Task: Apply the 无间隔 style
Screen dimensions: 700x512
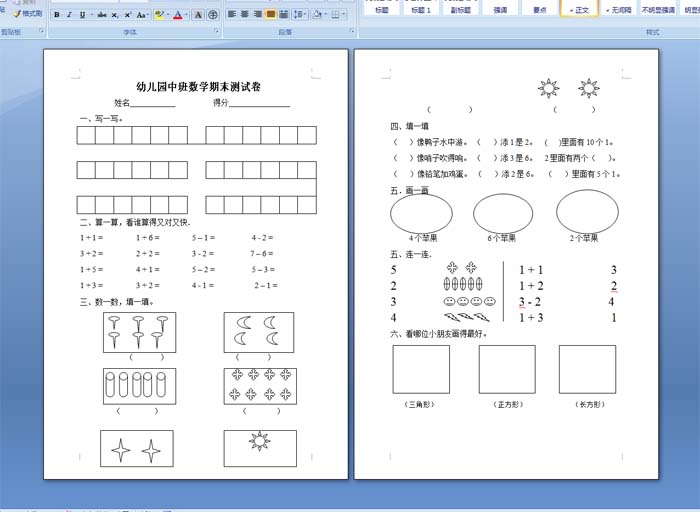Action: tap(619, 8)
